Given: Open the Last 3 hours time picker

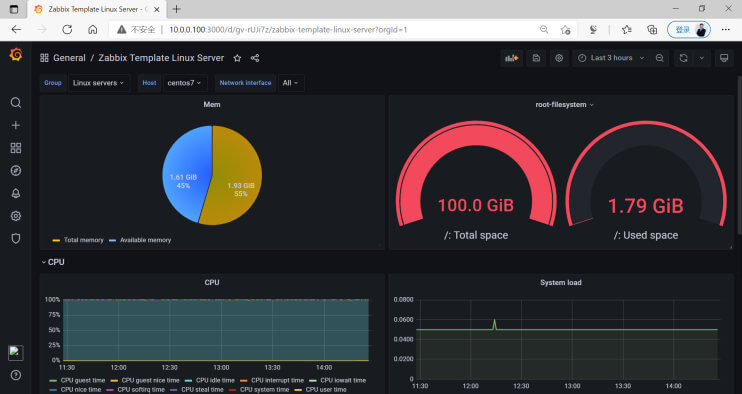Looking at the screenshot, I should [x=611, y=58].
